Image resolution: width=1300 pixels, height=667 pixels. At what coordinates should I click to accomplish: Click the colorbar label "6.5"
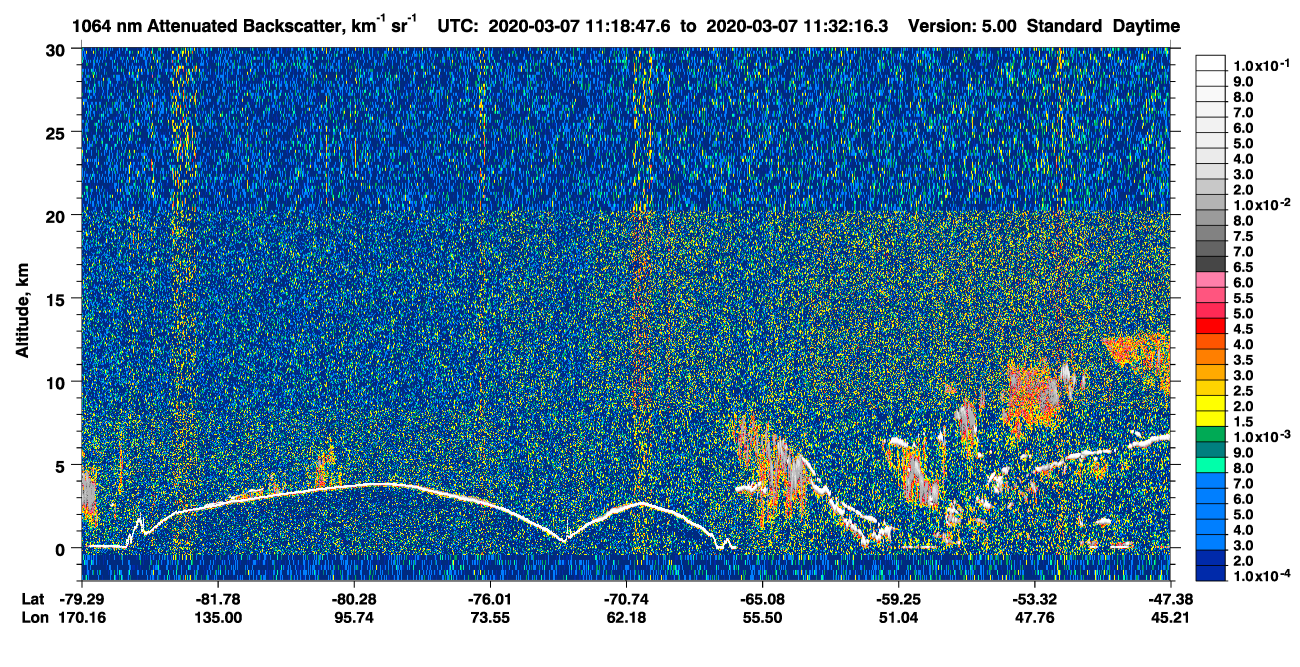(1243, 267)
